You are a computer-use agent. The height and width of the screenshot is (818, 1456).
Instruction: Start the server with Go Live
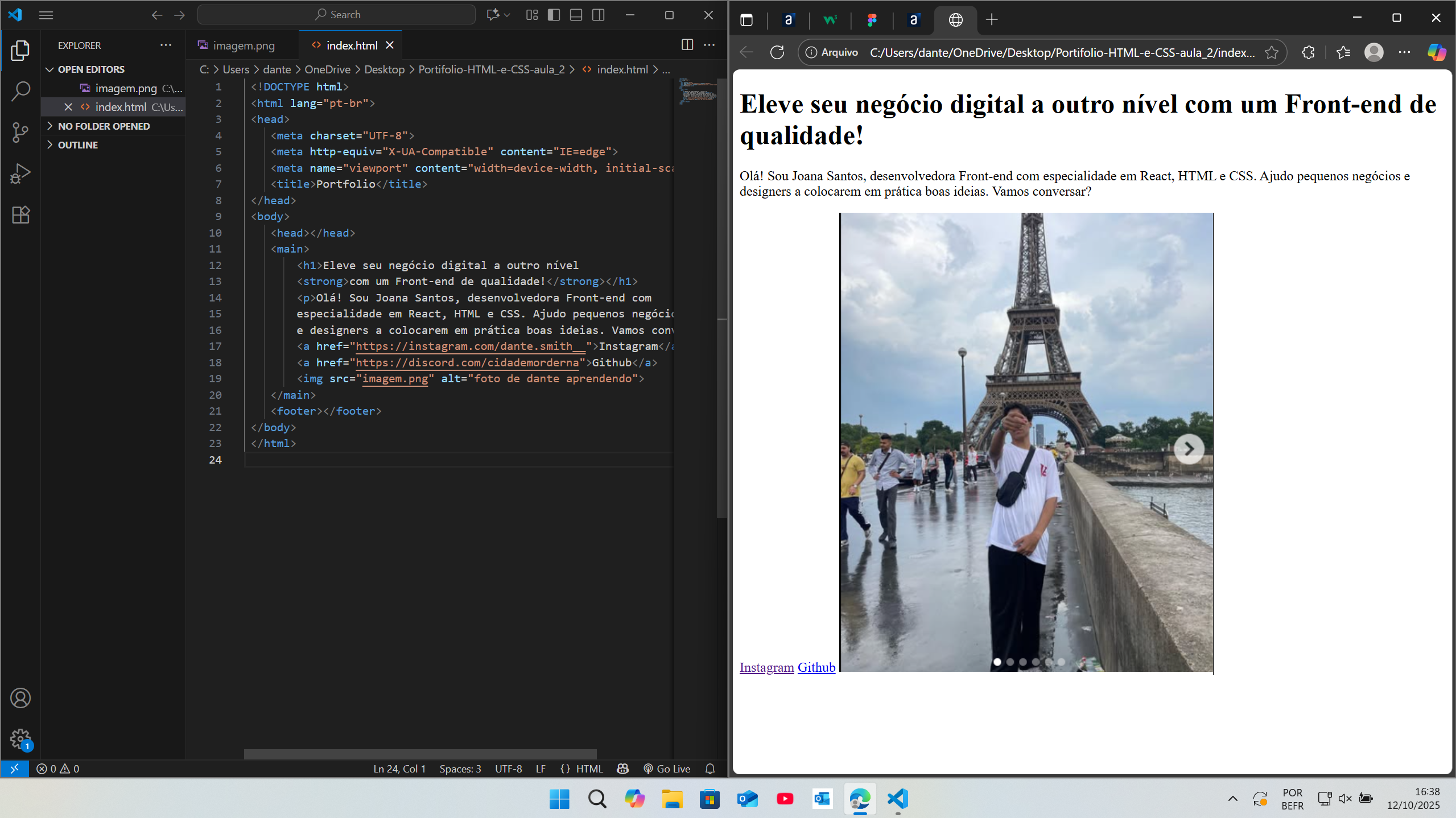(x=667, y=769)
